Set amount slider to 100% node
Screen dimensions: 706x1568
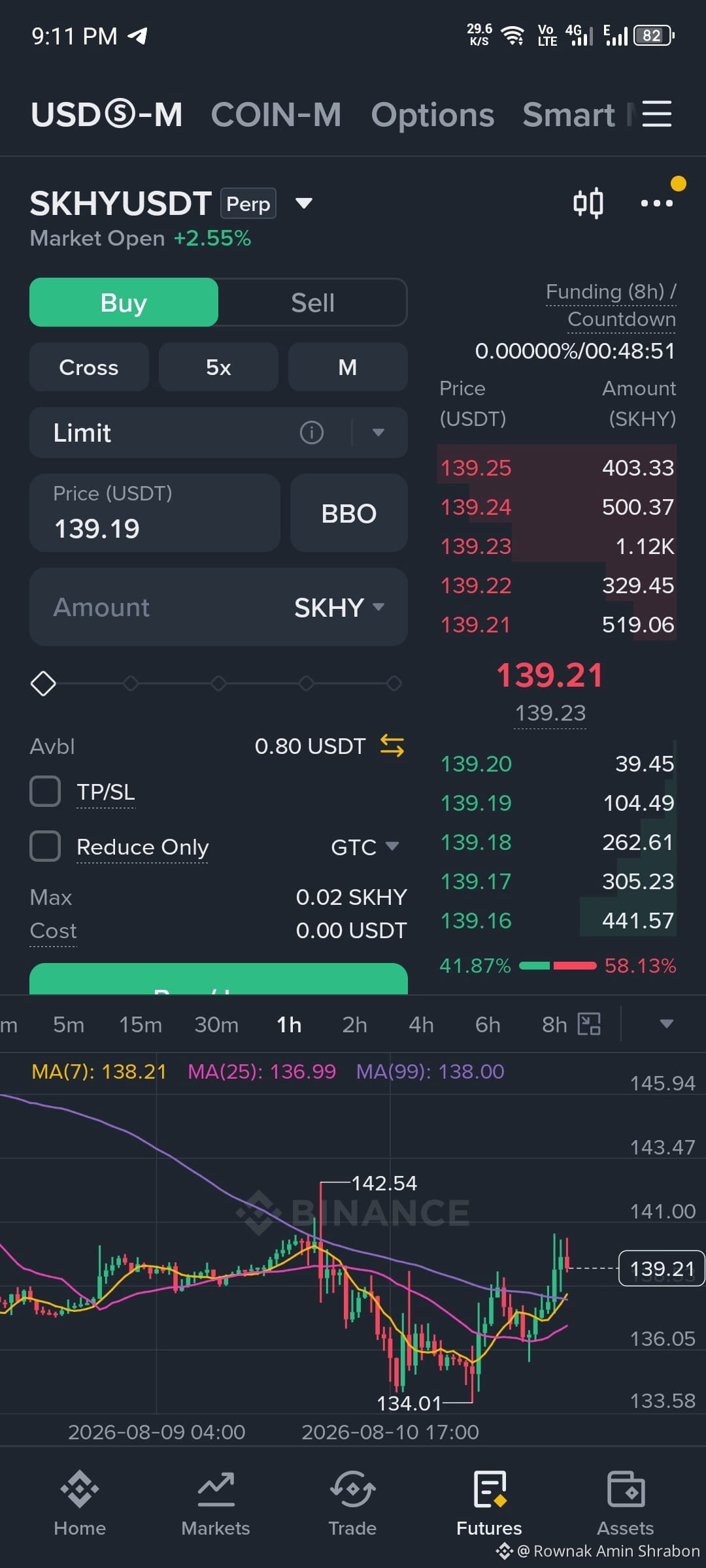(394, 683)
